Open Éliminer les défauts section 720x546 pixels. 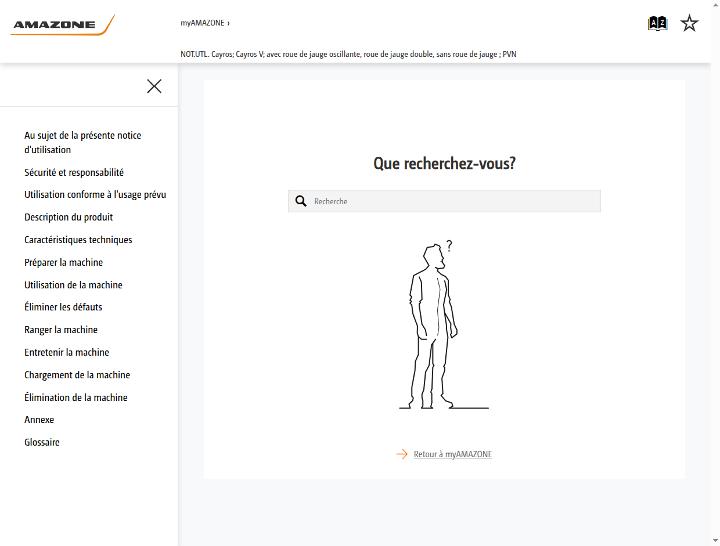(63, 307)
